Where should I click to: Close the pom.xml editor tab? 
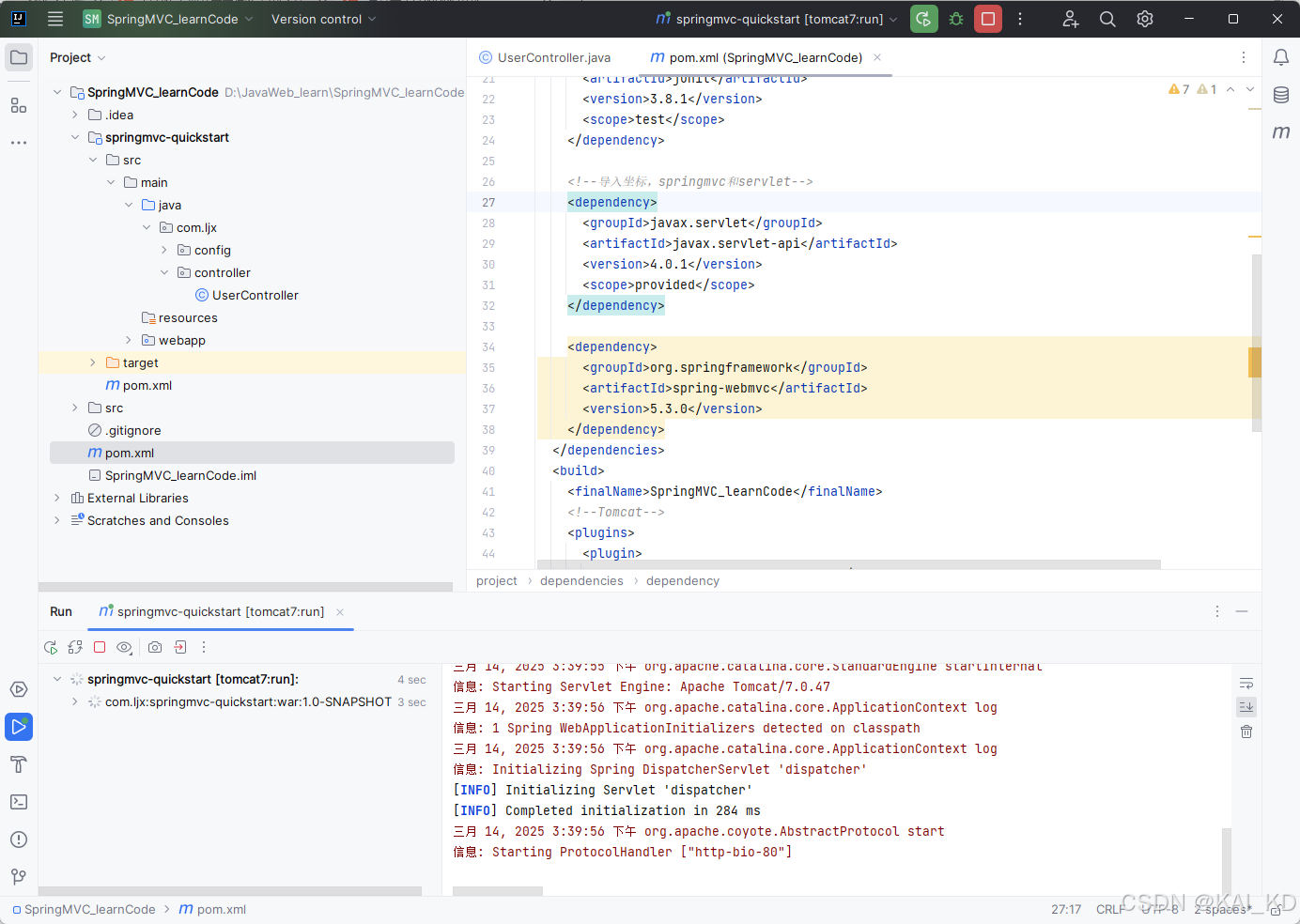[877, 57]
